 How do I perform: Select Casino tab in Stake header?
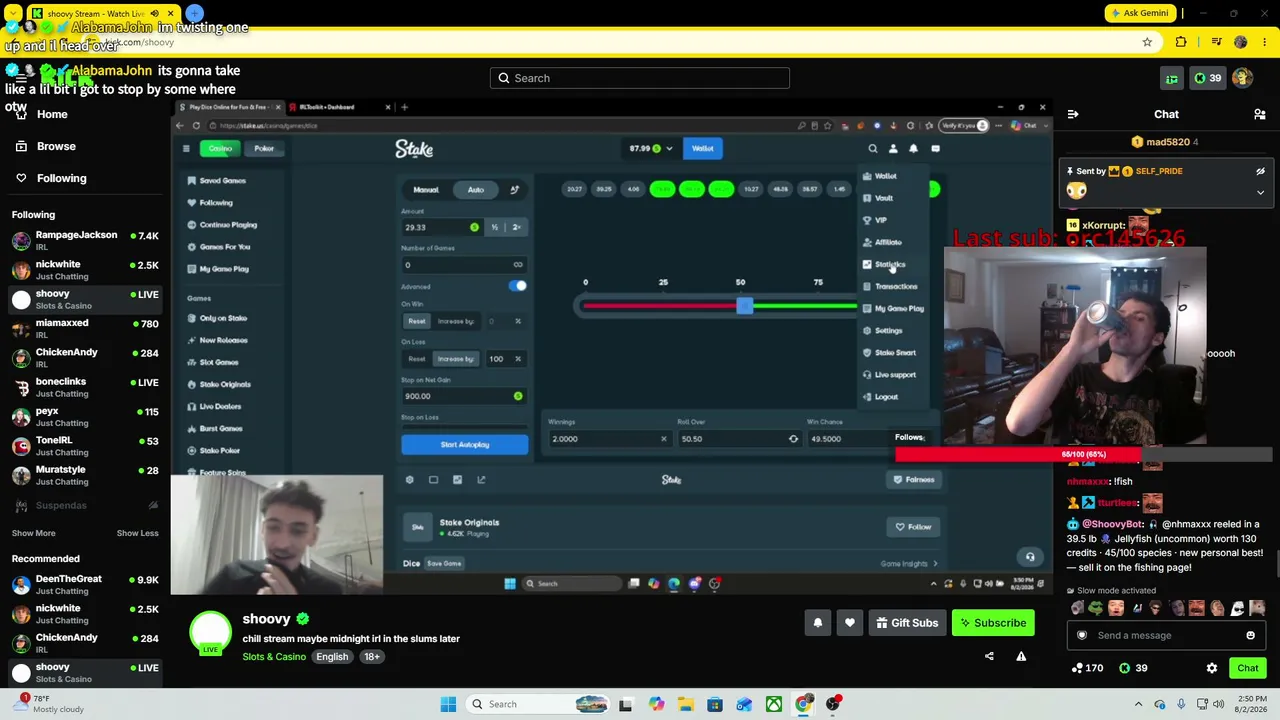point(220,148)
